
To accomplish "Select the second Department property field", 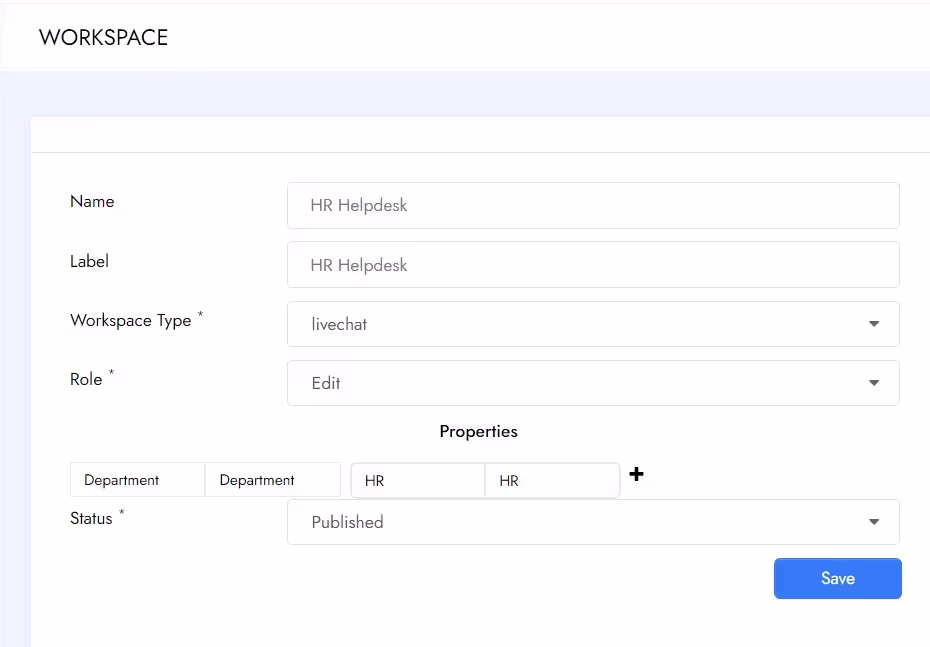I will pos(273,480).
